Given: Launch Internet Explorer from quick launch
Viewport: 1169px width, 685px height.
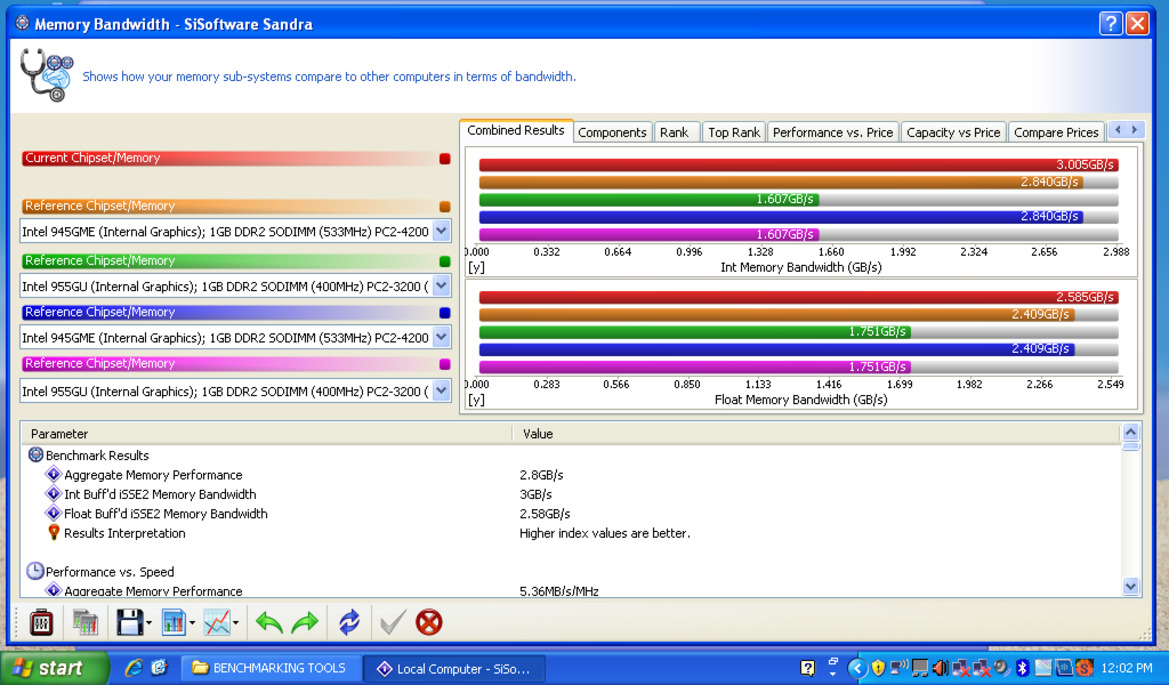Looking at the screenshot, I should [x=133, y=668].
